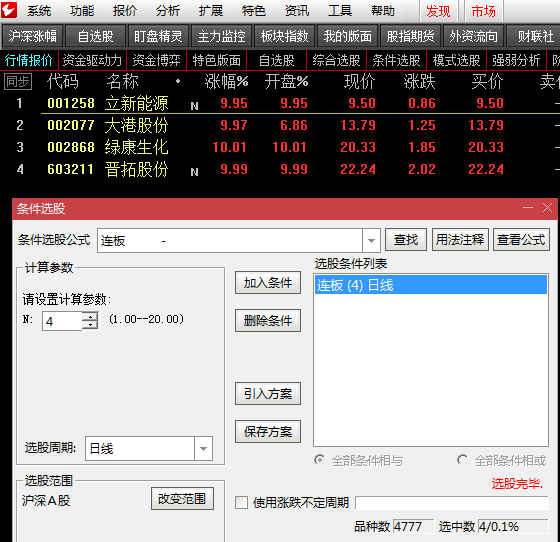This screenshot has height=542, width=560.
Task: Click the 同步 button in table header
Action: coord(18,82)
